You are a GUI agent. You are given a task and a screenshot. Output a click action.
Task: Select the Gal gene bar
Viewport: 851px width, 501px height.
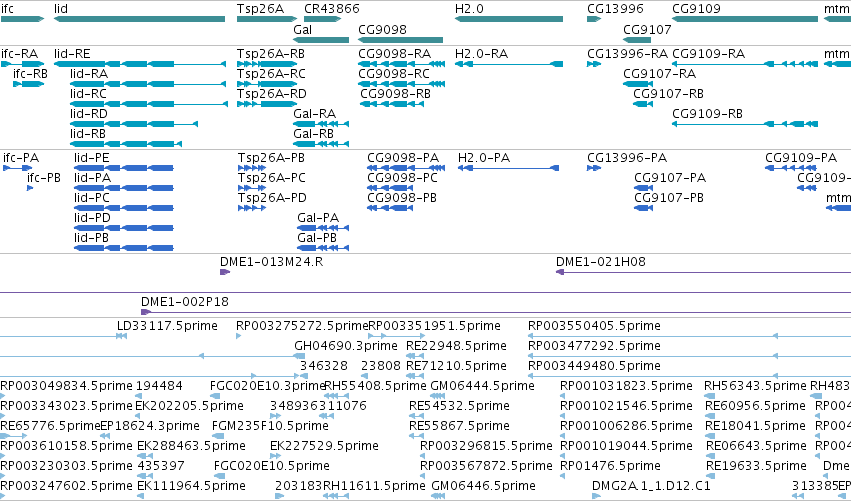tap(321, 40)
